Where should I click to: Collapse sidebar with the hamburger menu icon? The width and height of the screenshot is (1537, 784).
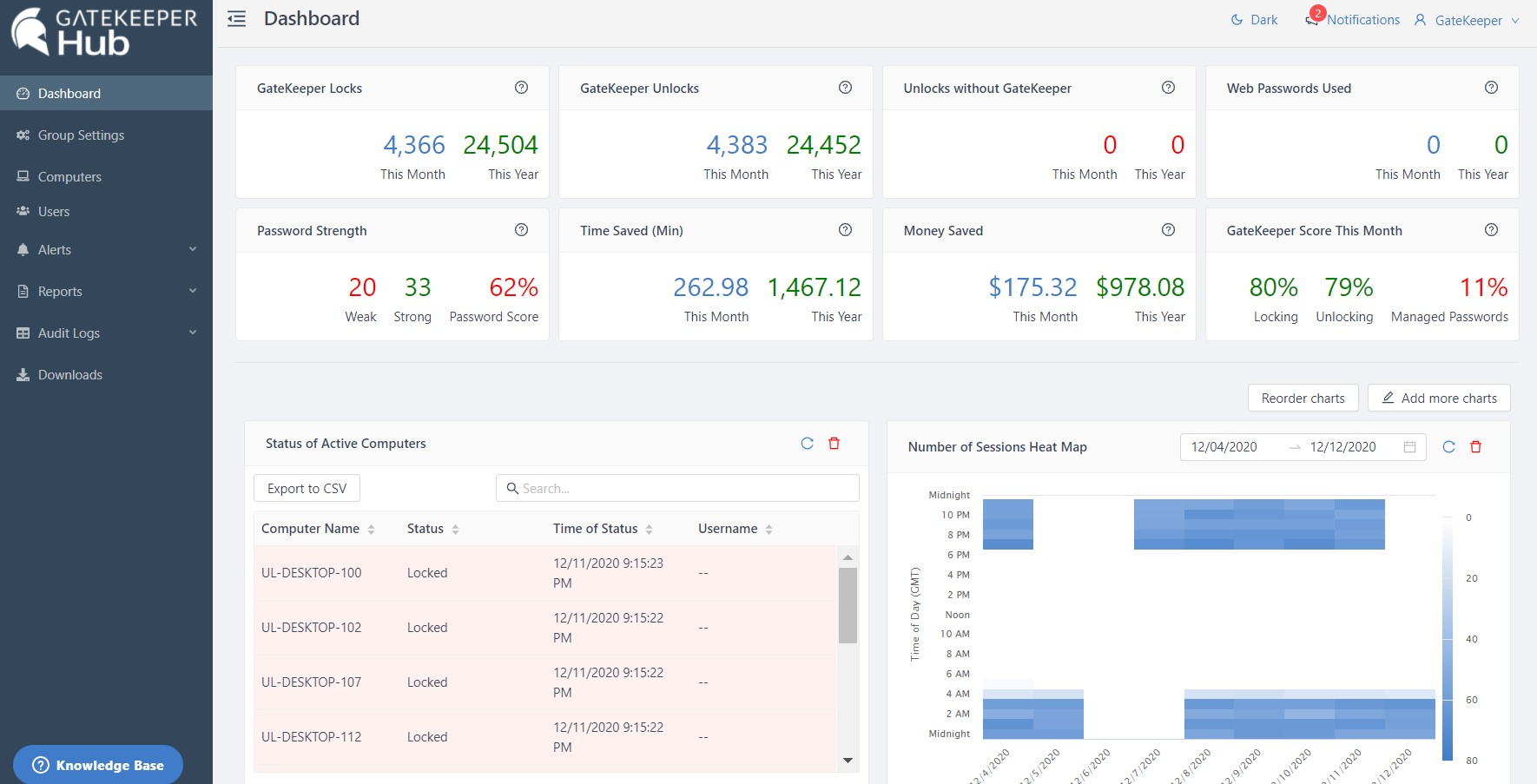click(236, 19)
